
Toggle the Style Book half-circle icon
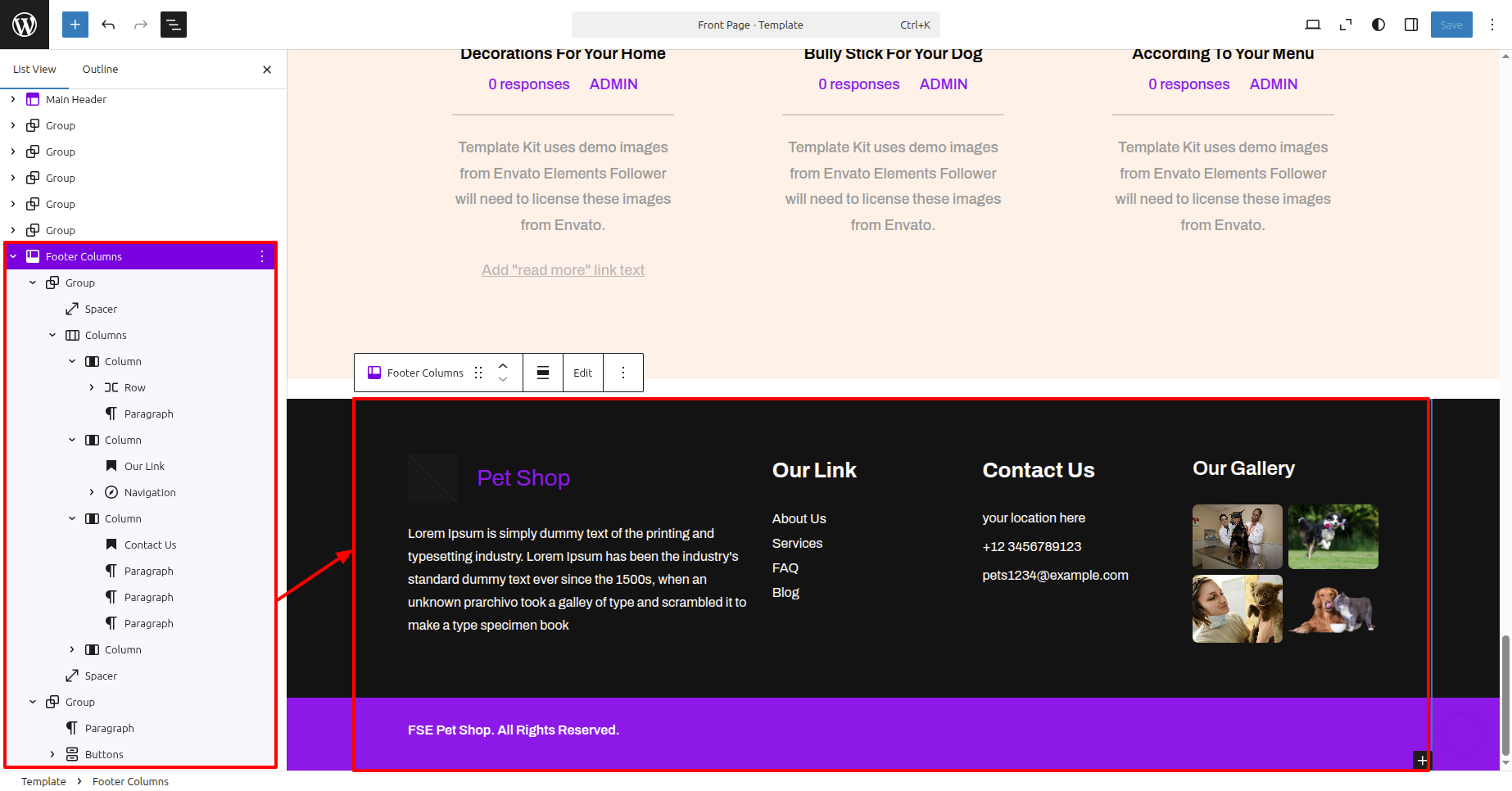[1378, 25]
